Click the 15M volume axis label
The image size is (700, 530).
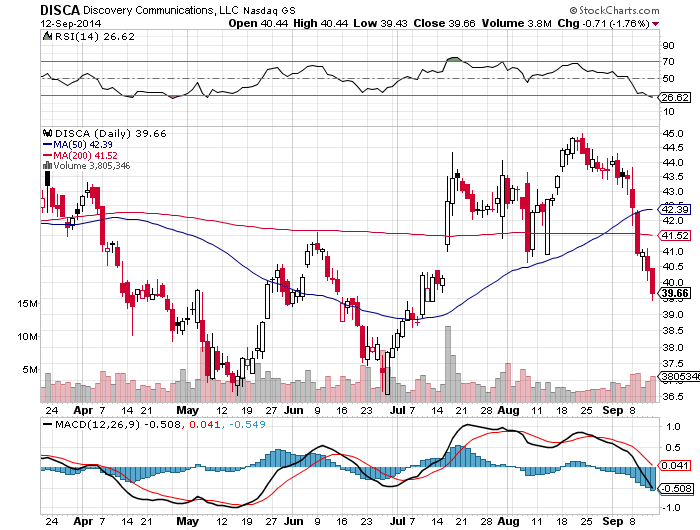pos(28,304)
